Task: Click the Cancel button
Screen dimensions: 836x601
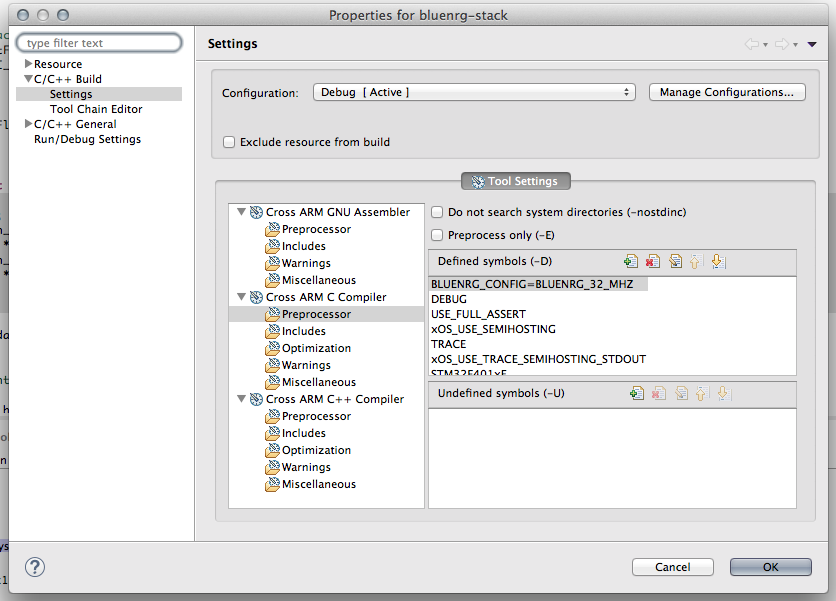Action: (672, 567)
